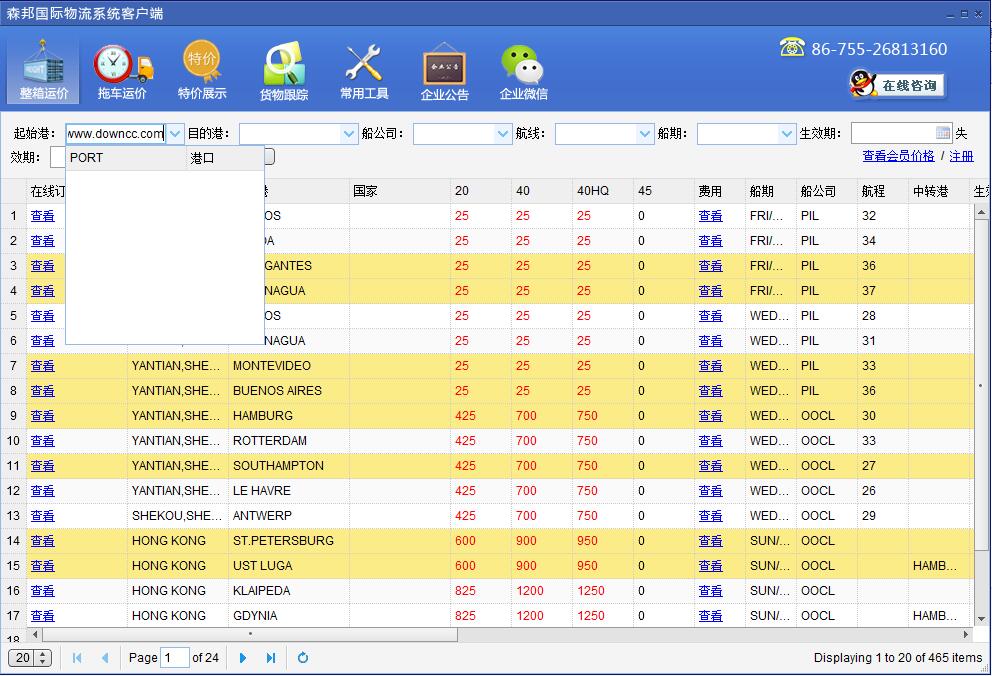Open the 企业微信 WeChat section
This screenshot has width=992, height=676.
tap(523, 72)
